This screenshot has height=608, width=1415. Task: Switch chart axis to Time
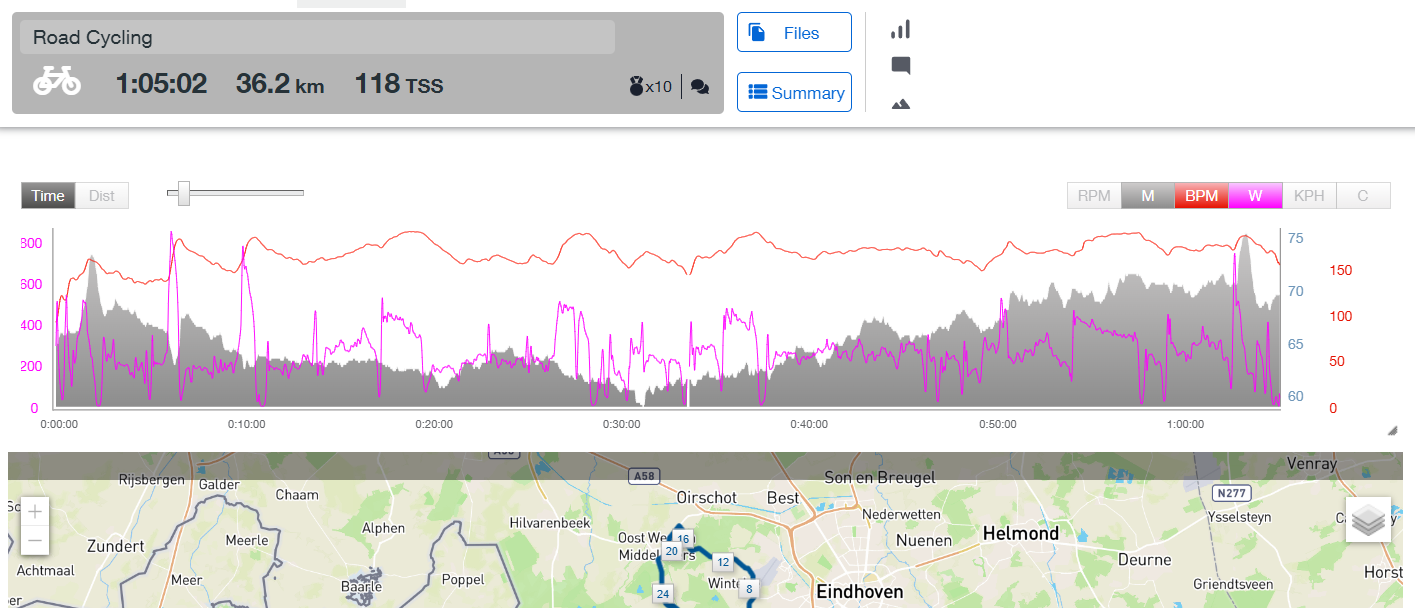48,196
